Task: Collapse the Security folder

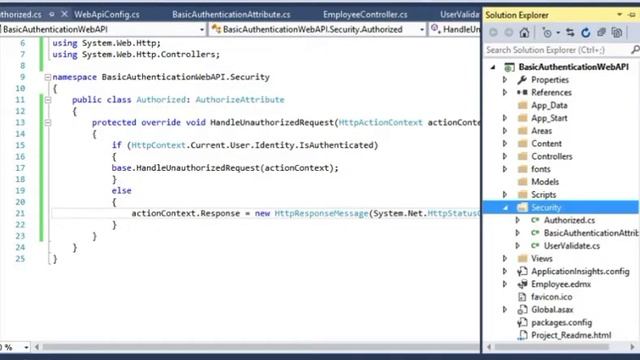Action: click(506, 207)
